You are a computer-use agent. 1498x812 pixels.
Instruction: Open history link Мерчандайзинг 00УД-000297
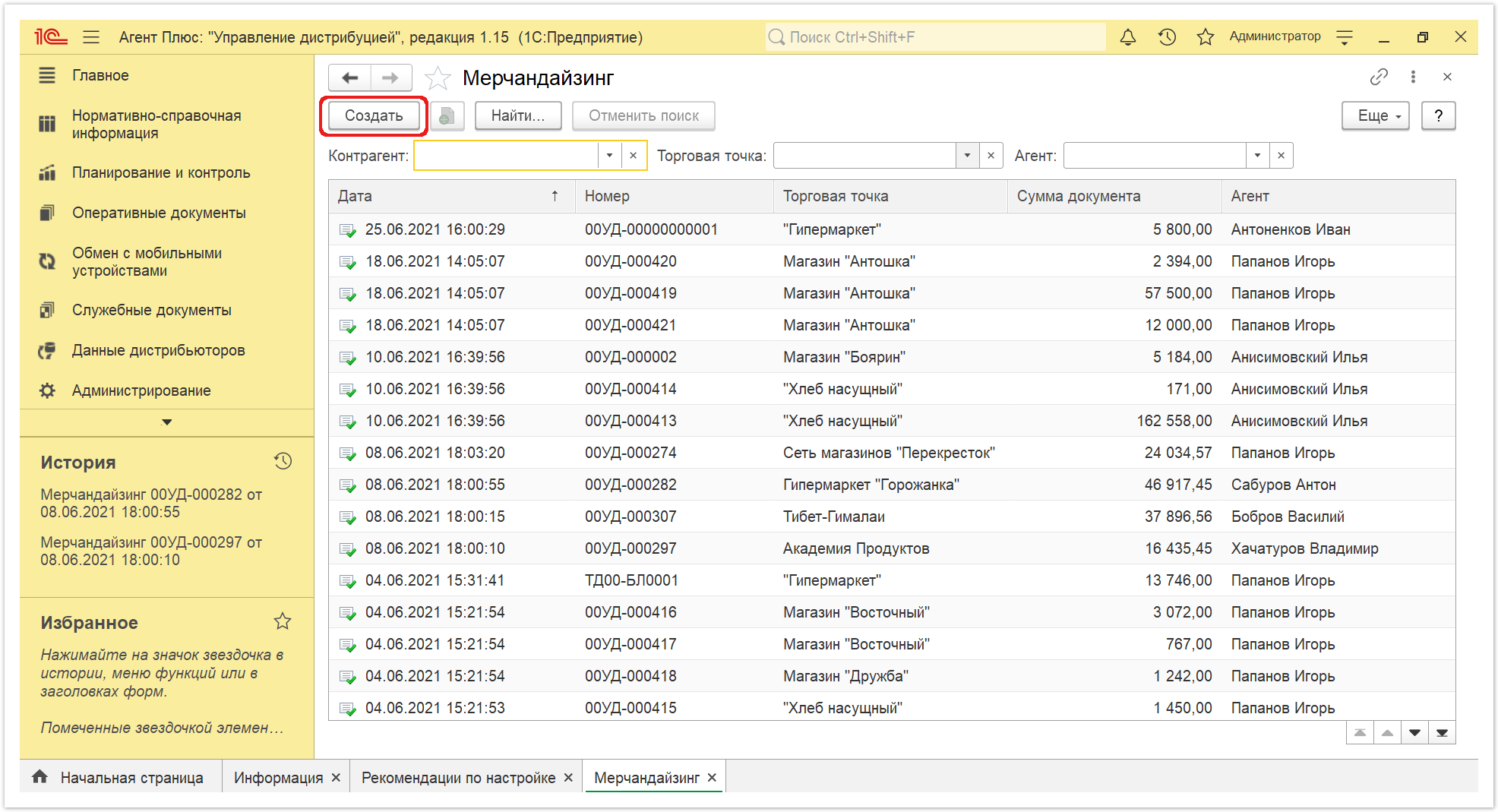coord(151,551)
